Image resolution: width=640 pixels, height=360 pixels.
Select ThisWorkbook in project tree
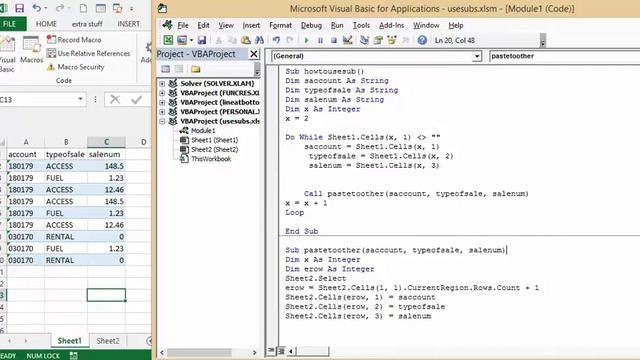coord(211,159)
